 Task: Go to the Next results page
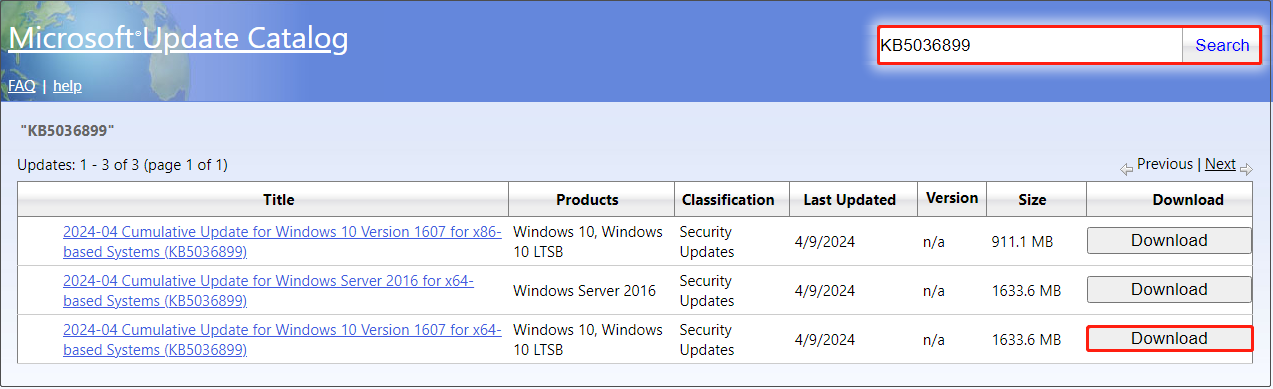tap(1220, 164)
